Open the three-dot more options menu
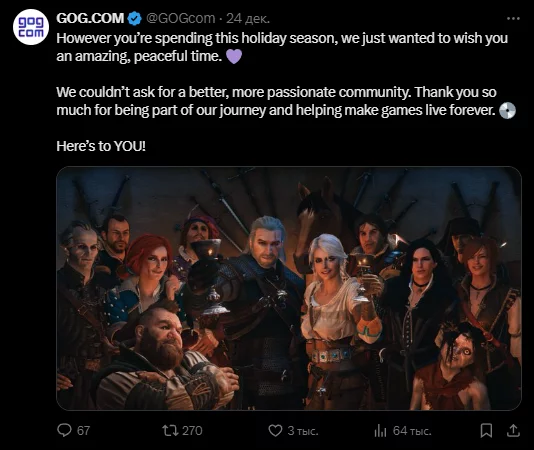This screenshot has width=534, height=450. click(x=513, y=18)
